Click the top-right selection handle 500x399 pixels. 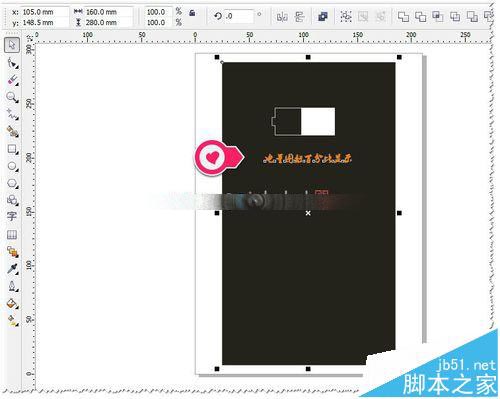(399, 57)
